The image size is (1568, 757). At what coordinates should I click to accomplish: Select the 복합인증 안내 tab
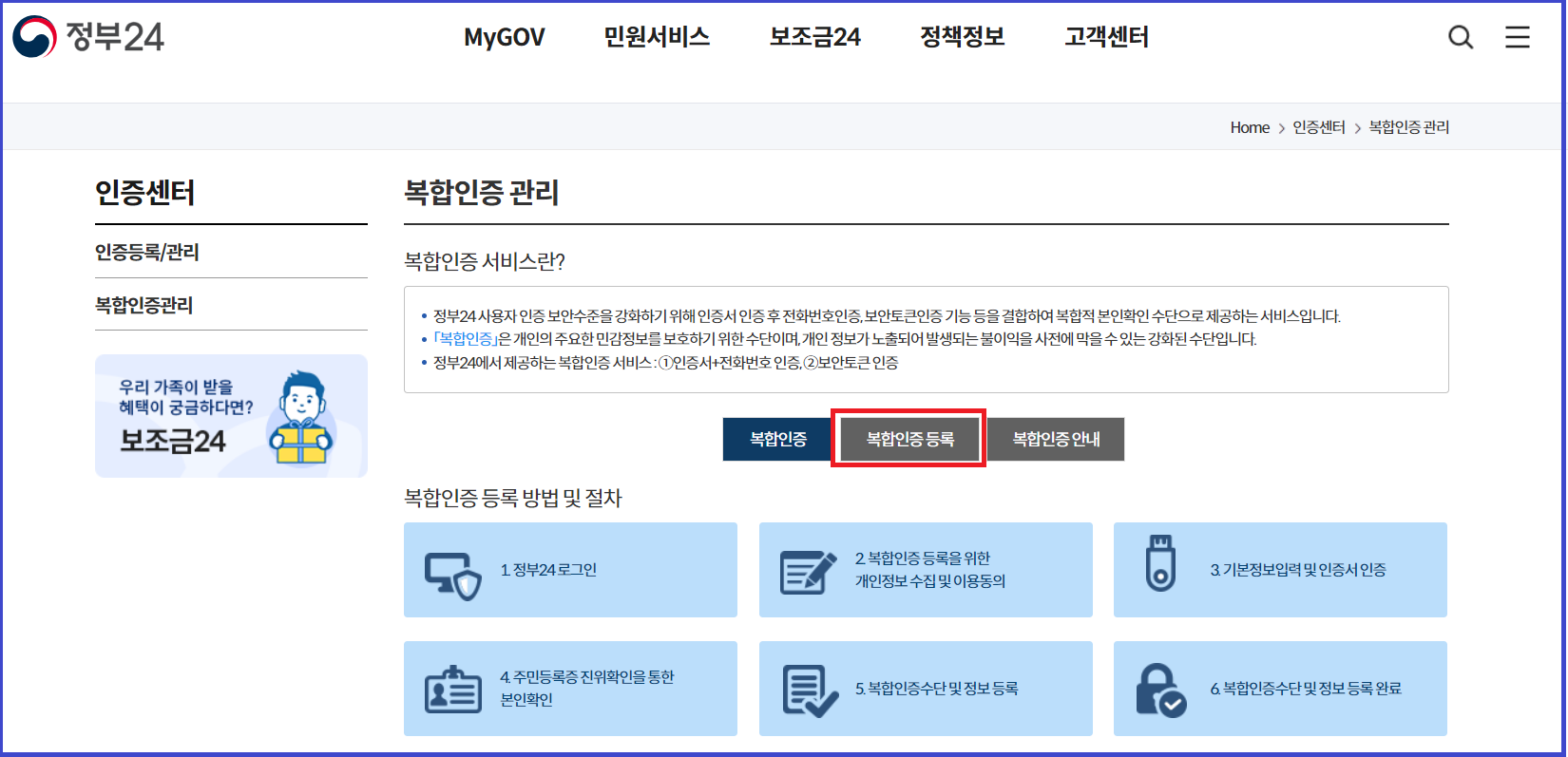pos(1056,439)
